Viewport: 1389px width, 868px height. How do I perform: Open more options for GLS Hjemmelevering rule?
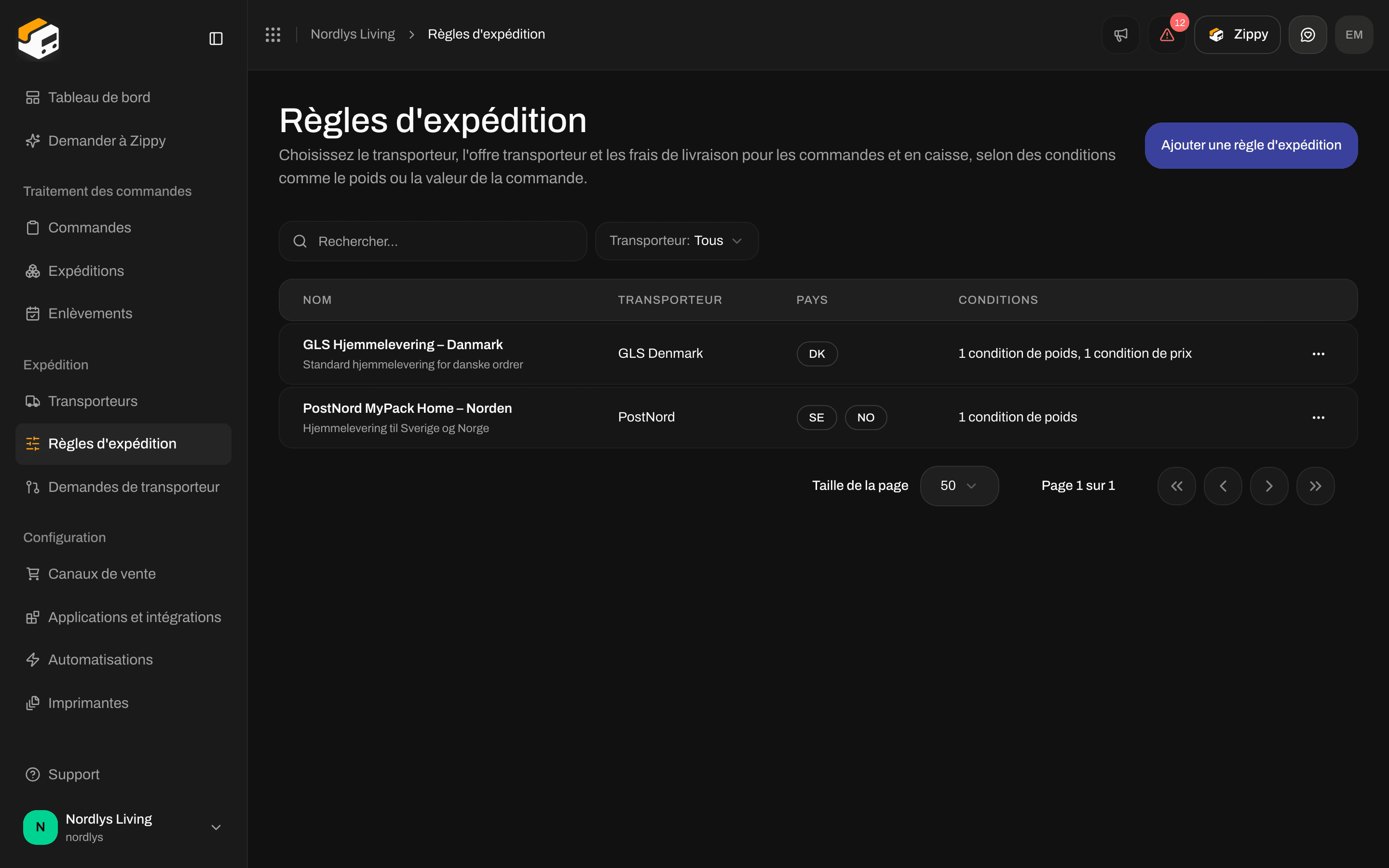(x=1319, y=353)
